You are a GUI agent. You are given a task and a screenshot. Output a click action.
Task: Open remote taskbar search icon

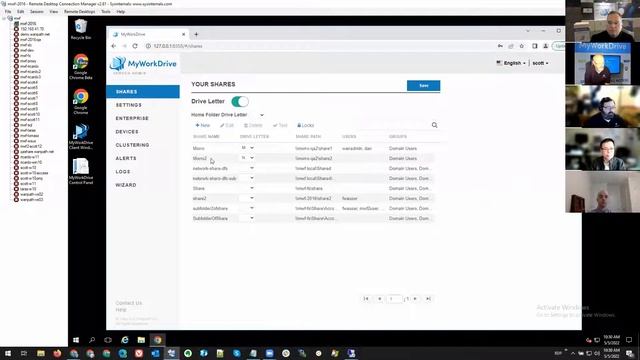click(x=92, y=340)
